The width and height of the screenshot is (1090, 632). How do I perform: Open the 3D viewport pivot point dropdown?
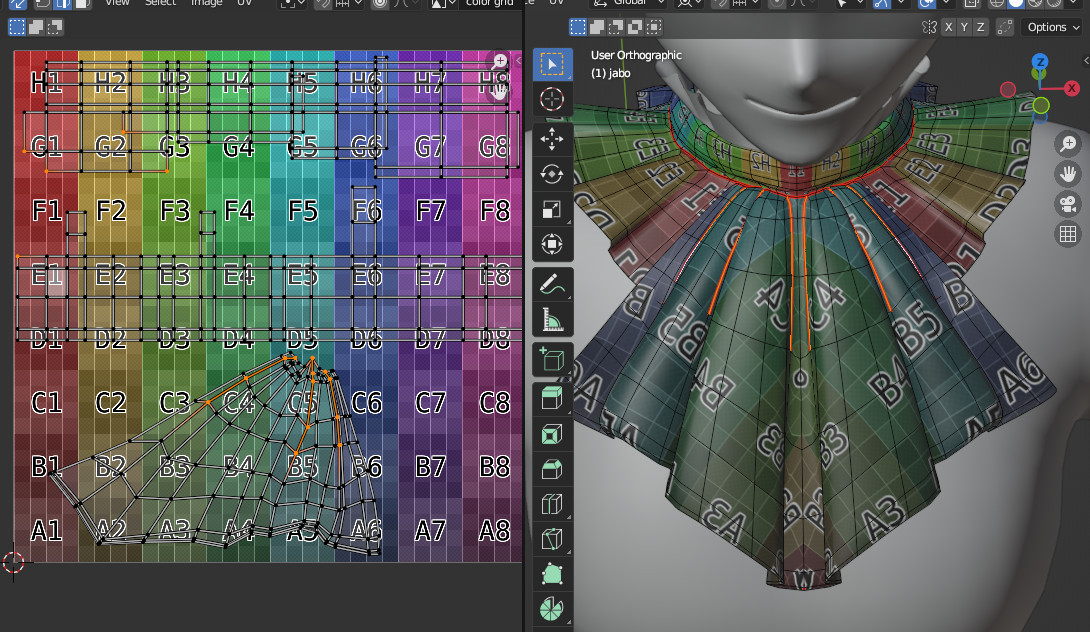click(x=690, y=3)
